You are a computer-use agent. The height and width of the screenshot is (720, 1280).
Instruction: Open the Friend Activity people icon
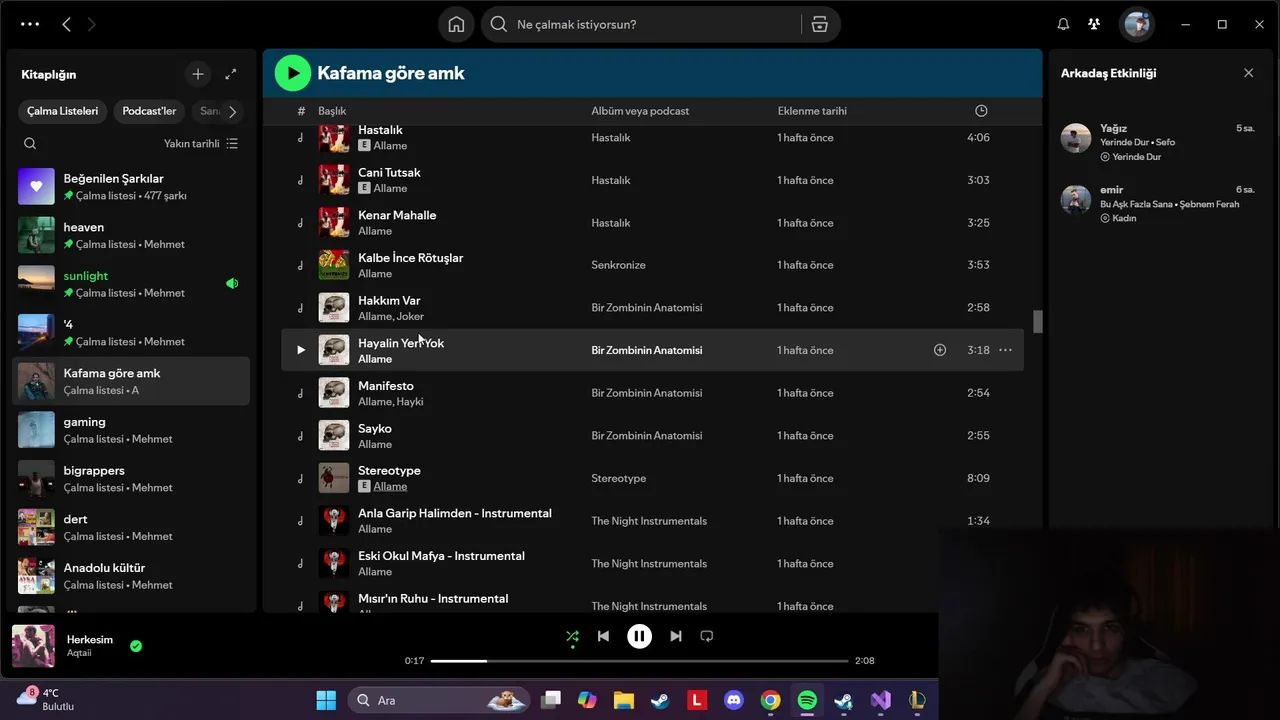1094,24
